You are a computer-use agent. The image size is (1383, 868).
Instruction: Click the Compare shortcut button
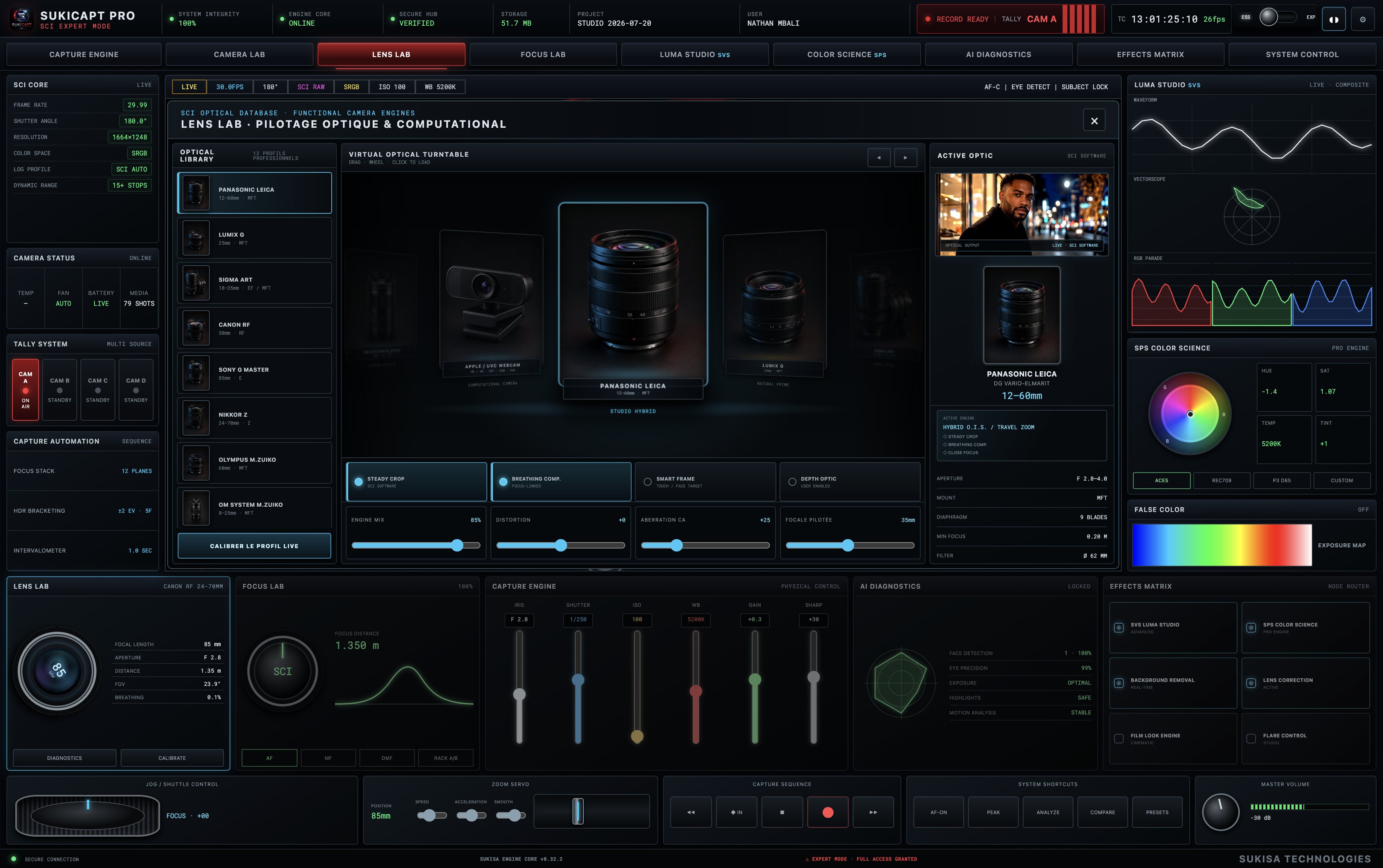pos(1103,812)
